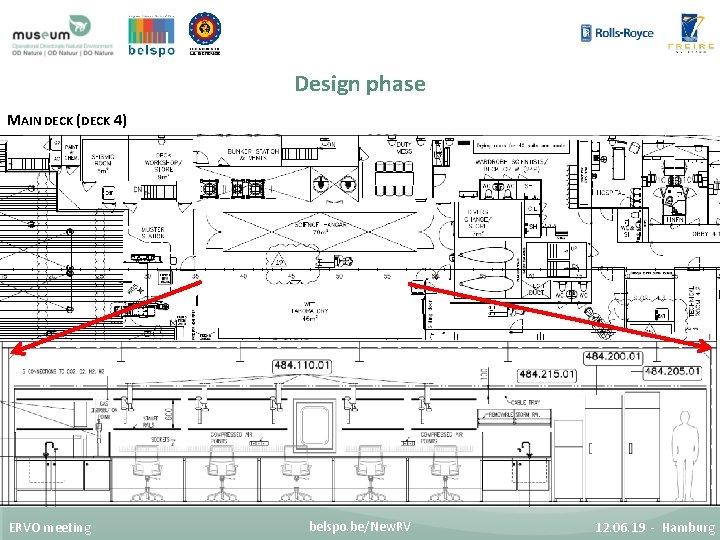Screen dimensions: 720x540
Task: Click the Technical Room vertical label
Action: click(x=693, y=301)
